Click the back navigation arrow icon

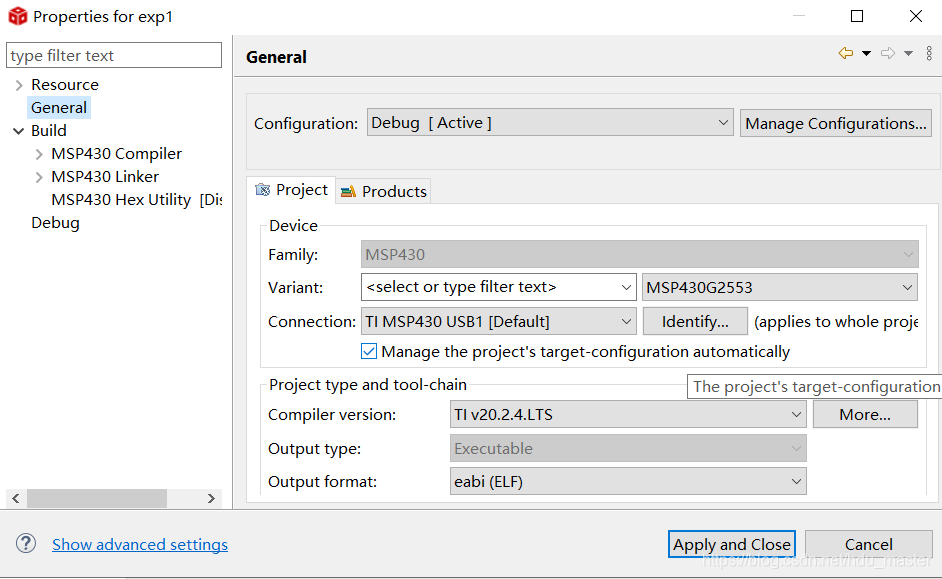[846, 53]
